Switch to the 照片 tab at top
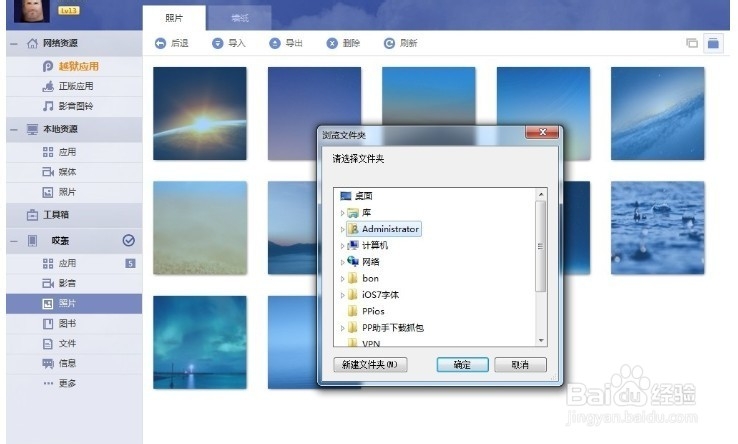738x444 pixels. tap(174, 18)
